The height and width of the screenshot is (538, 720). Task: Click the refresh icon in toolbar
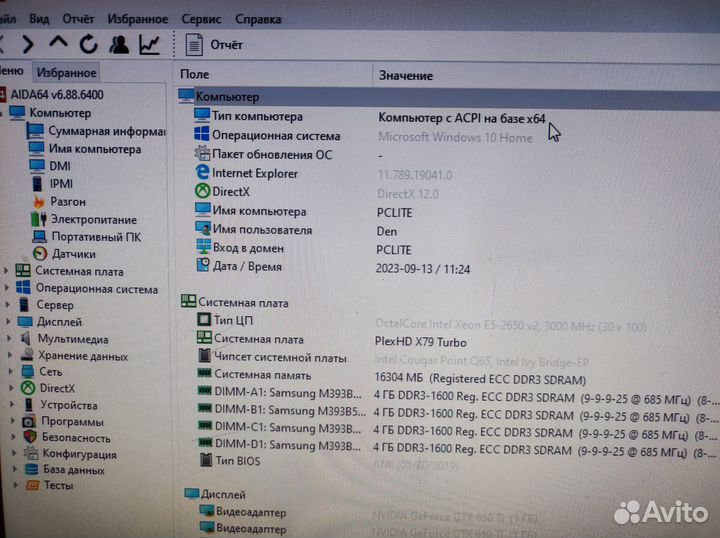pyautogui.click(x=88, y=45)
